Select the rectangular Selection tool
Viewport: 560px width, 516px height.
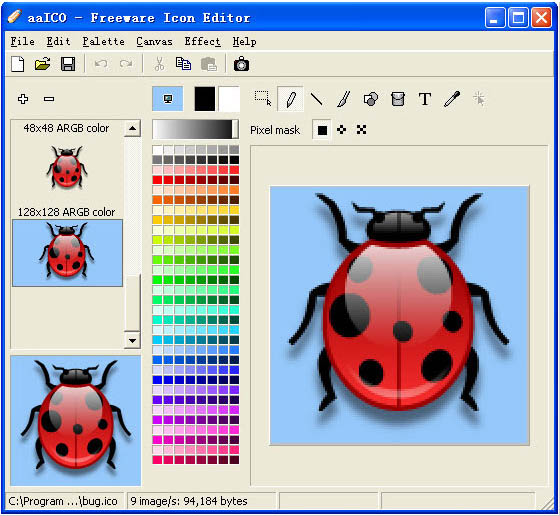point(263,98)
